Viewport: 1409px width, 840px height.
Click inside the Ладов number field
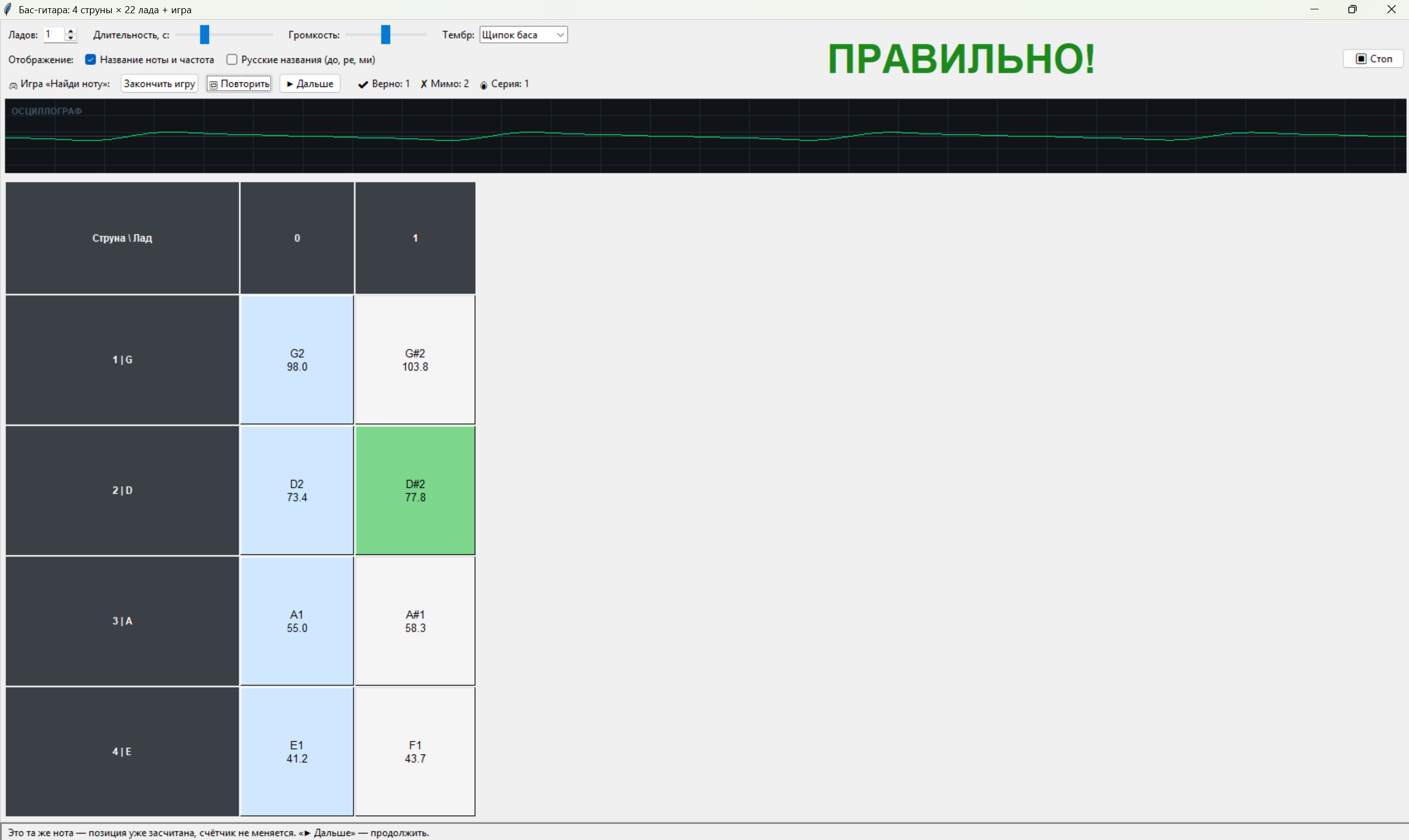(x=55, y=35)
